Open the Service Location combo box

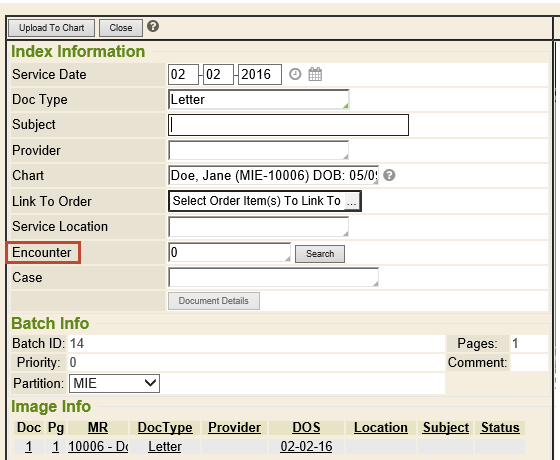[258, 226]
